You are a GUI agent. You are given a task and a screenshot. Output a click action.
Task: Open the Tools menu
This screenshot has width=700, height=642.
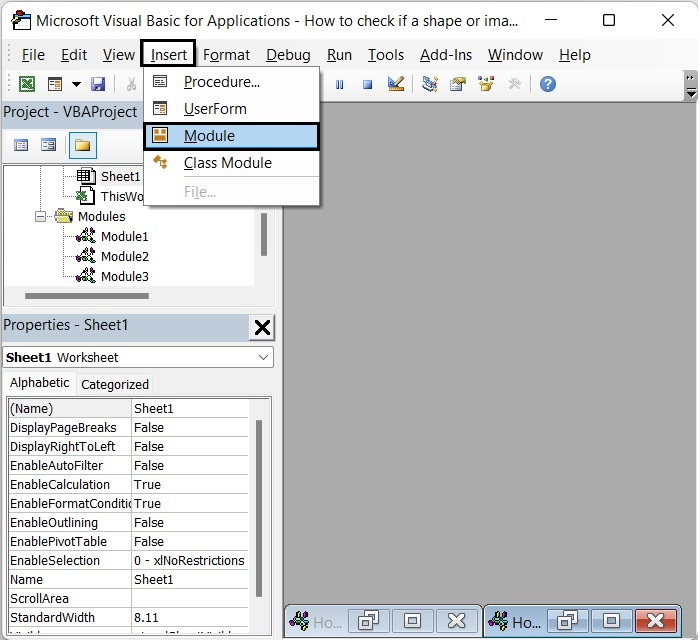pos(386,54)
